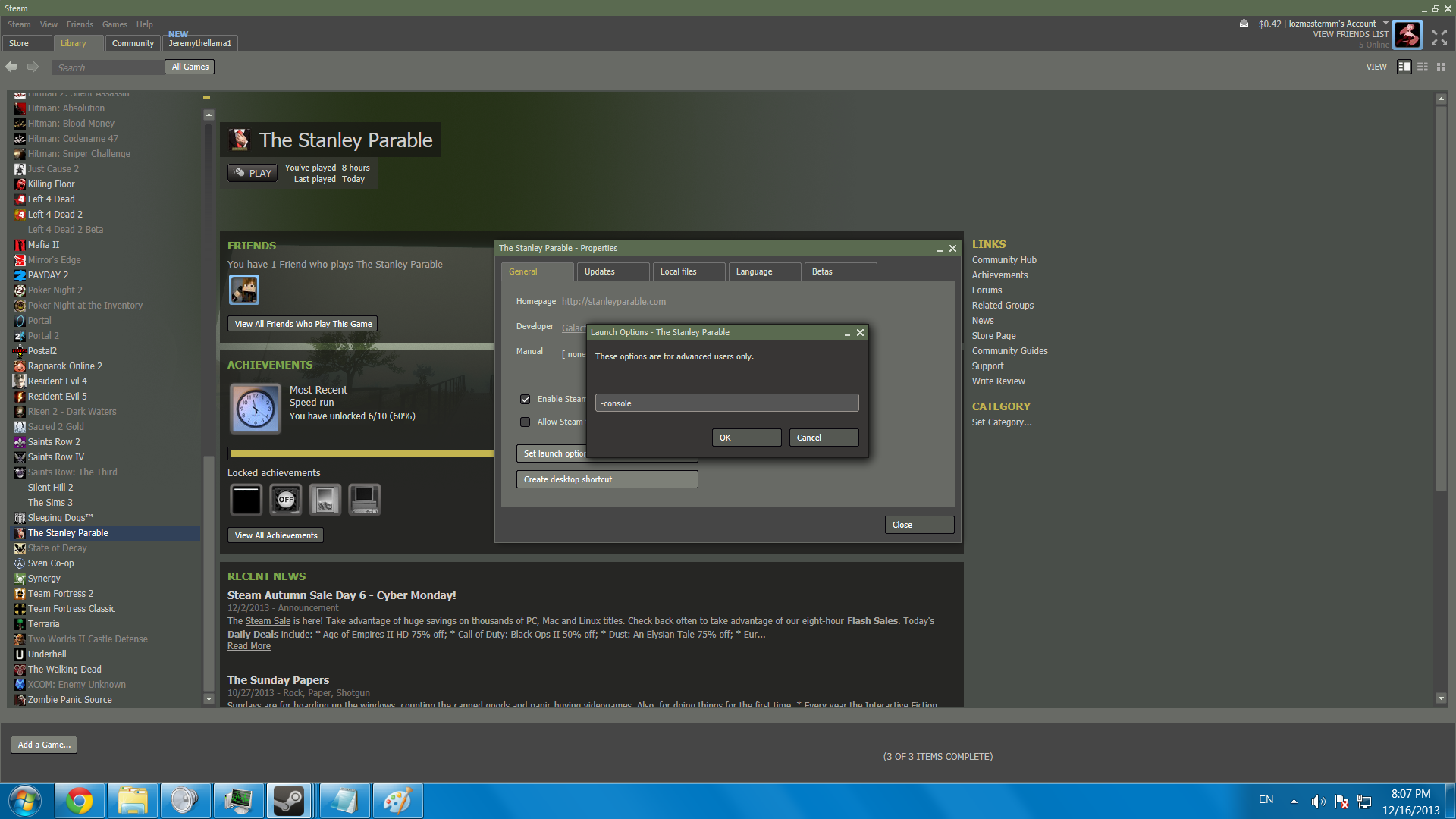Viewport: 1456px width, 819px height.
Task: Check the Allow Steam checkbox
Action: click(x=525, y=422)
